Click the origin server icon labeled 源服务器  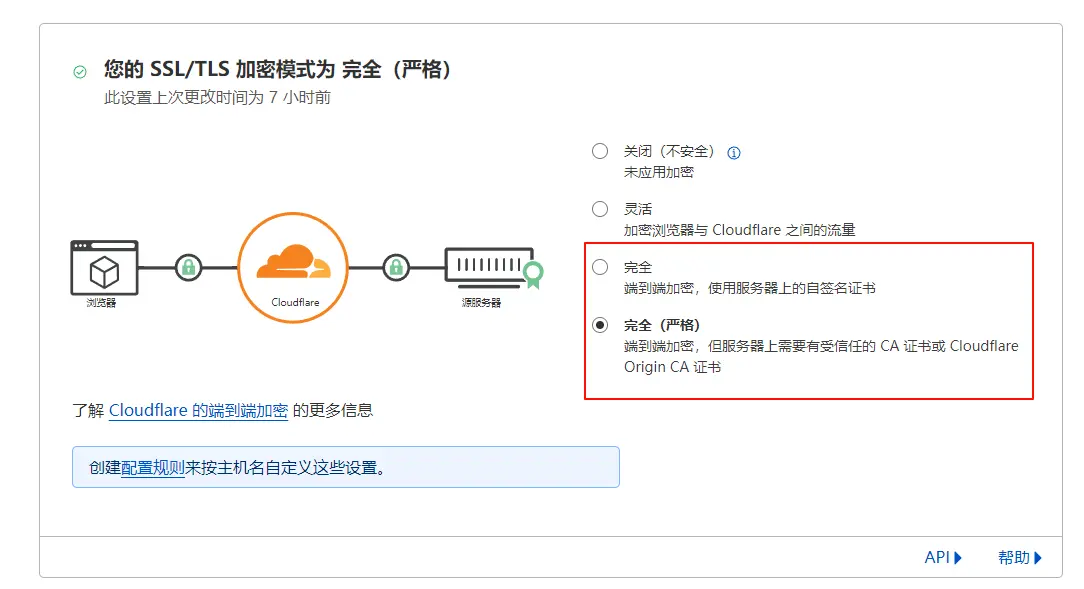489,268
